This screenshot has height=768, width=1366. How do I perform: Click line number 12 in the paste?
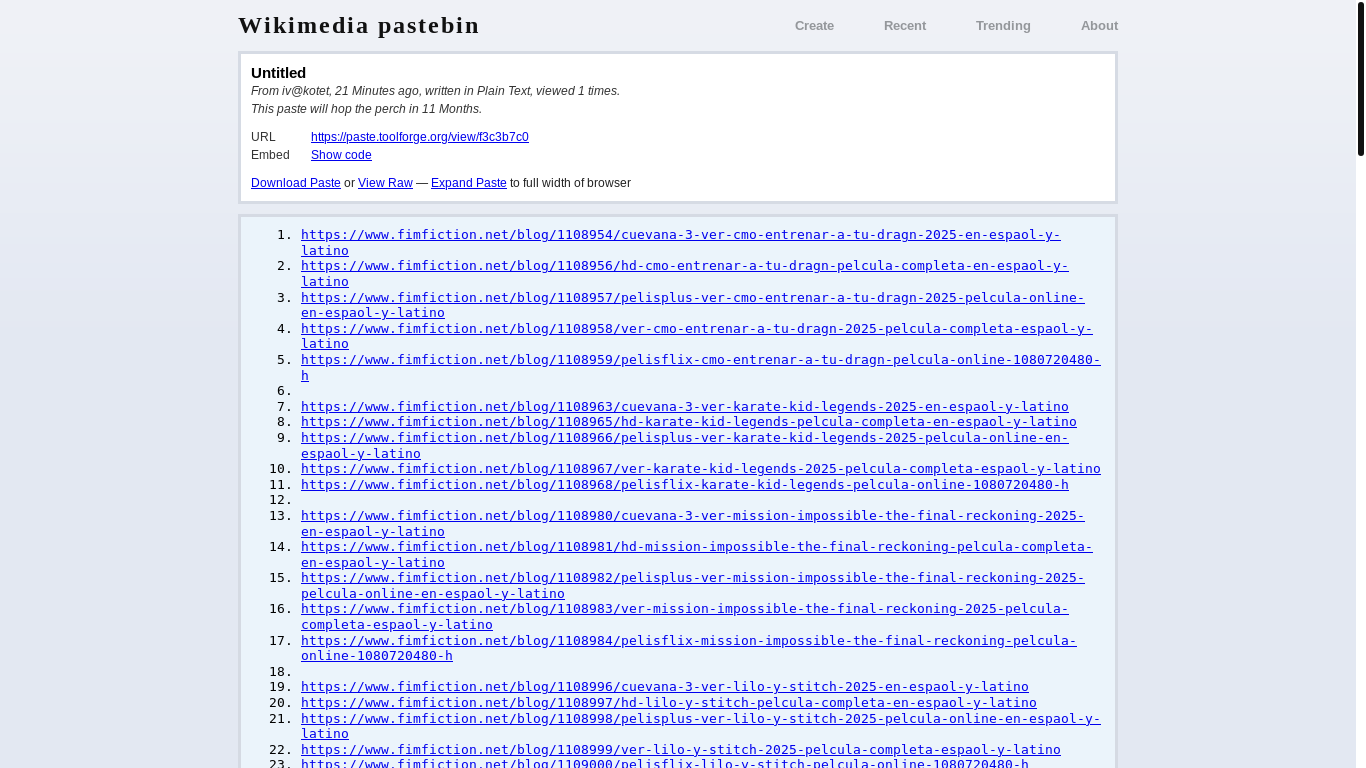(280, 500)
